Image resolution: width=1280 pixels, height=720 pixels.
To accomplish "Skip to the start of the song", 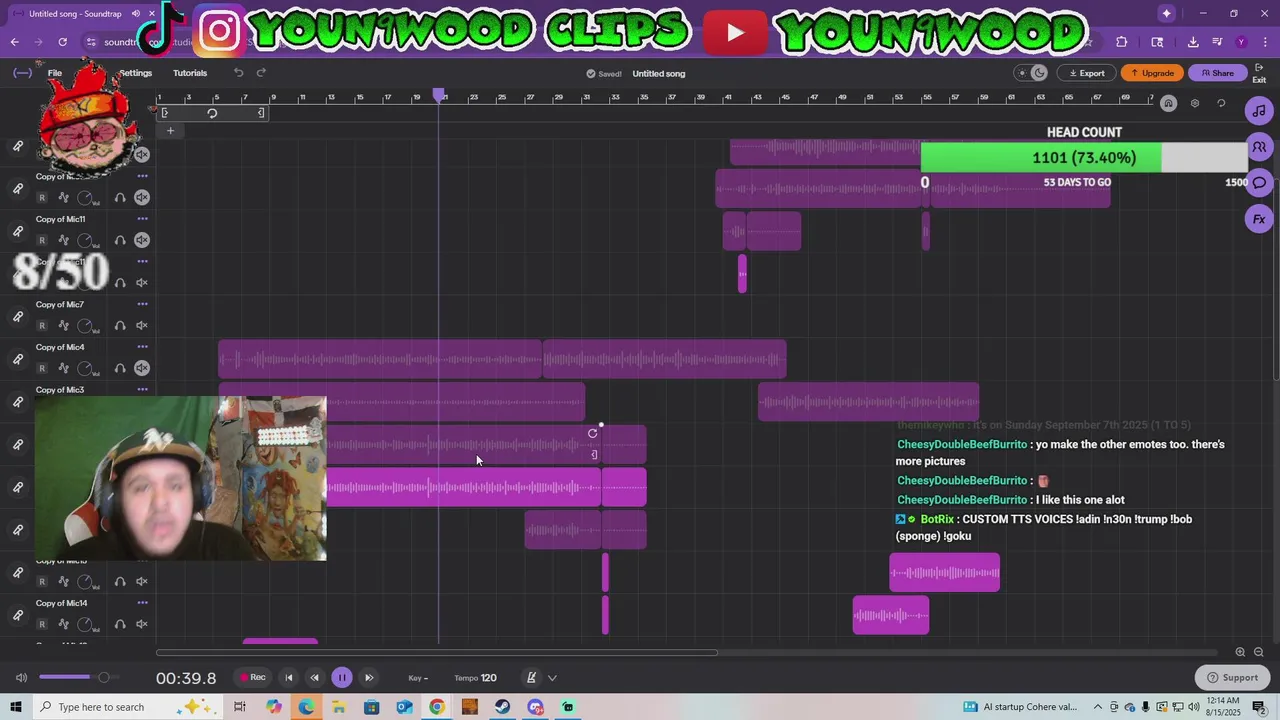I will click(289, 678).
